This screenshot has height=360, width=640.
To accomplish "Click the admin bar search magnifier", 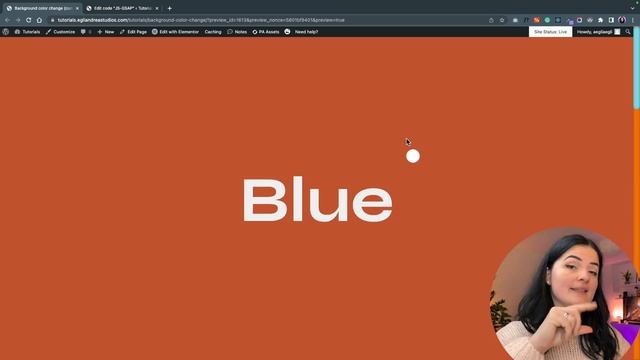I will (628, 32).
